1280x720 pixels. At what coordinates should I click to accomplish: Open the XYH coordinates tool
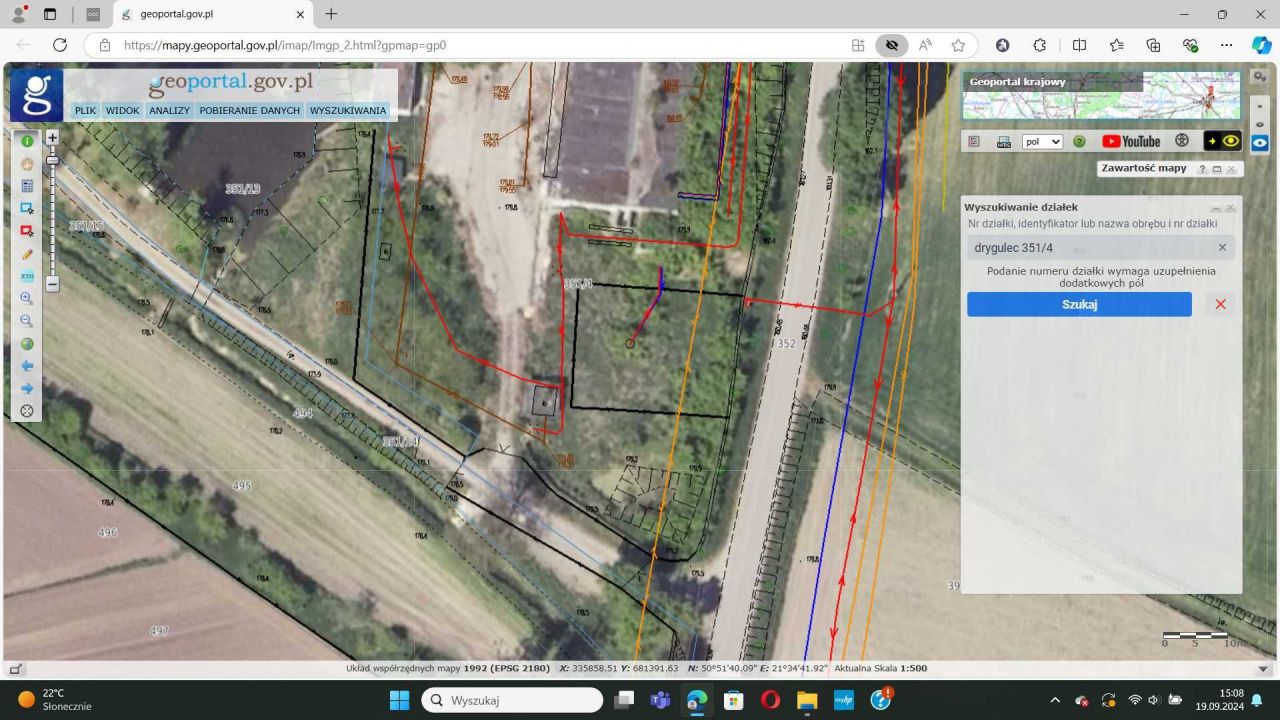click(27, 276)
